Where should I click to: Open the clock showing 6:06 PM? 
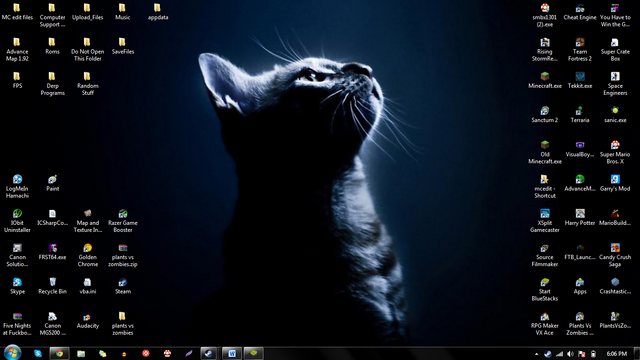pos(616,354)
